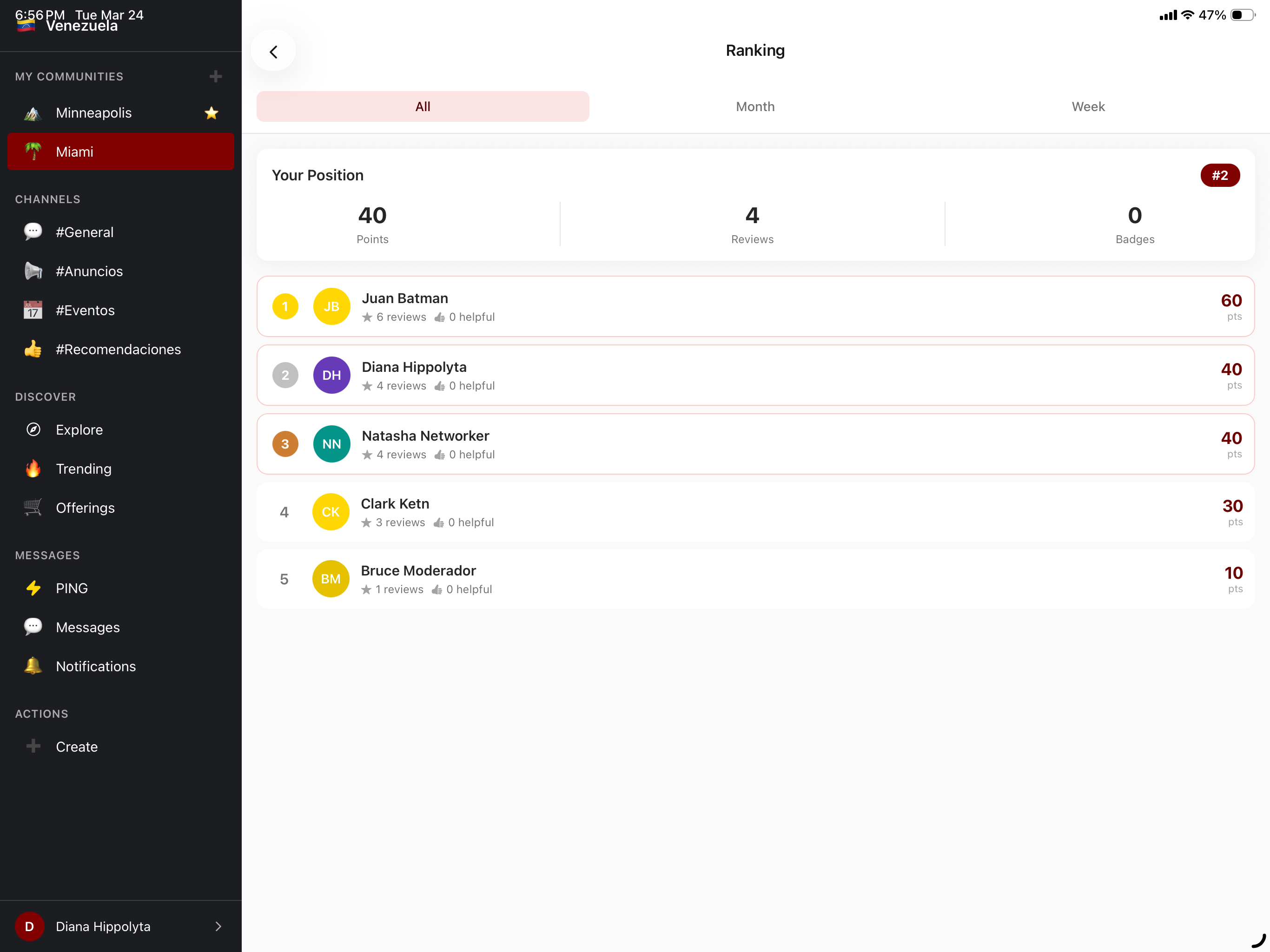The width and height of the screenshot is (1270, 952).
Task: Open the #General speech bubble icon
Action: coord(33,232)
